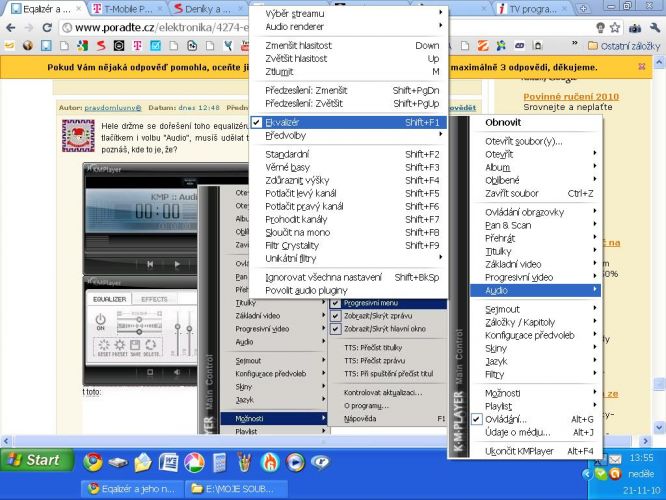Switch to E:\MOJE SOUB... taskbar window

click(x=236, y=489)
